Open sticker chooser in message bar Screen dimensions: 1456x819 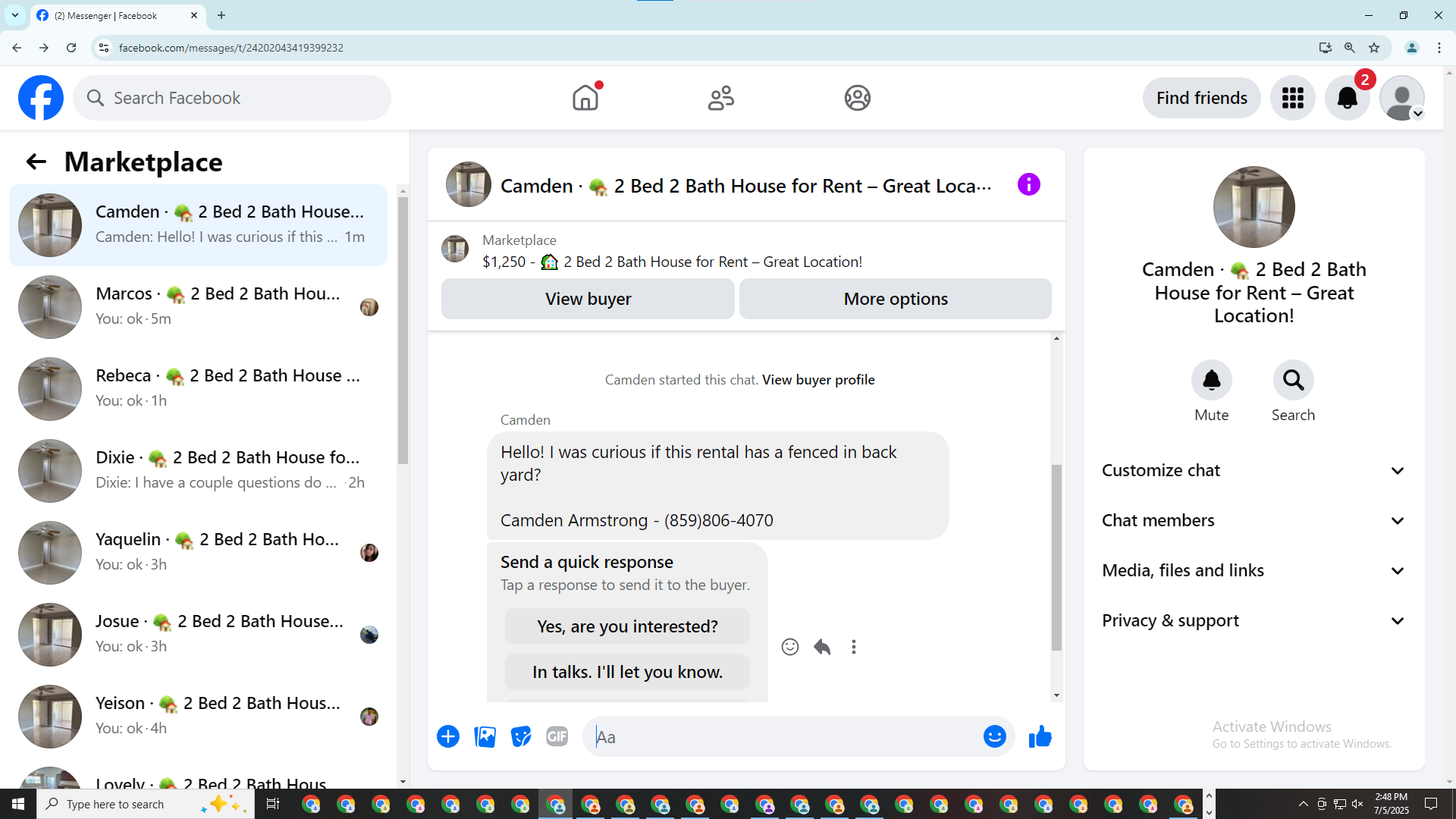[x=521, y=736]
